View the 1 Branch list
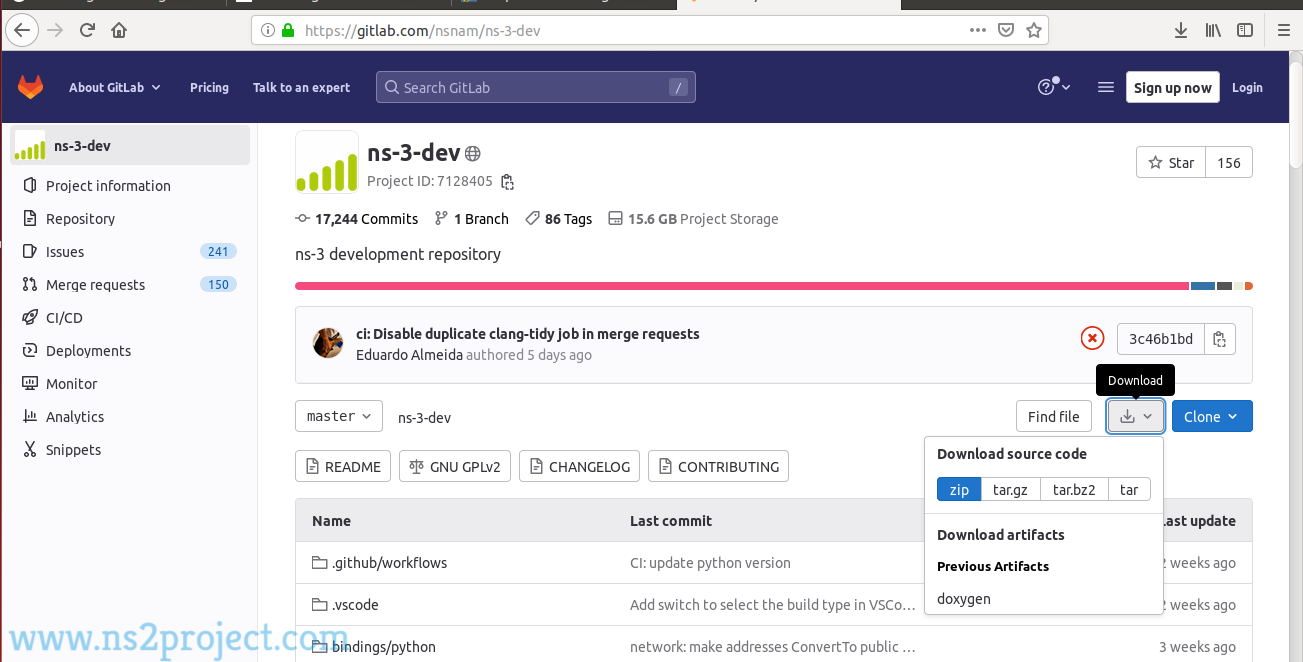1303x662 pixels. tap(472, 219)
